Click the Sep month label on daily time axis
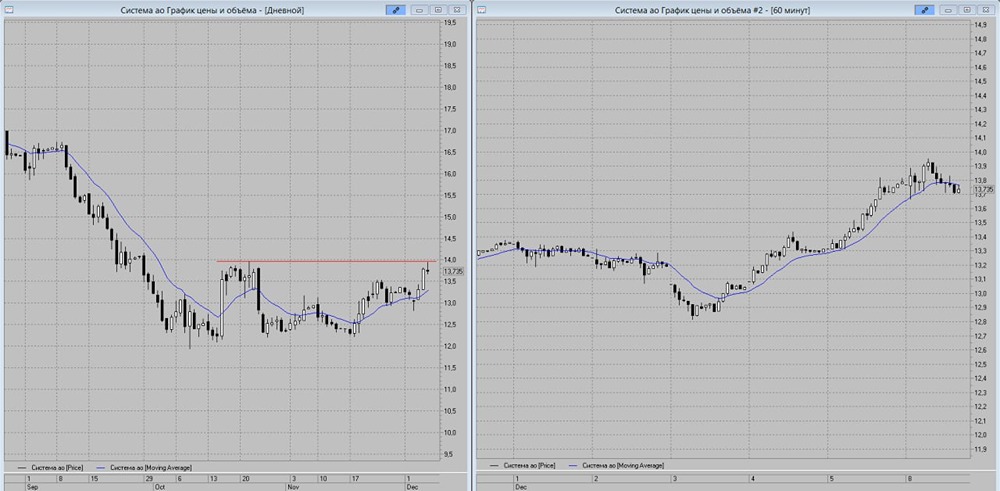This screenshot has width=1000, height=491. (x=31, y=486)
